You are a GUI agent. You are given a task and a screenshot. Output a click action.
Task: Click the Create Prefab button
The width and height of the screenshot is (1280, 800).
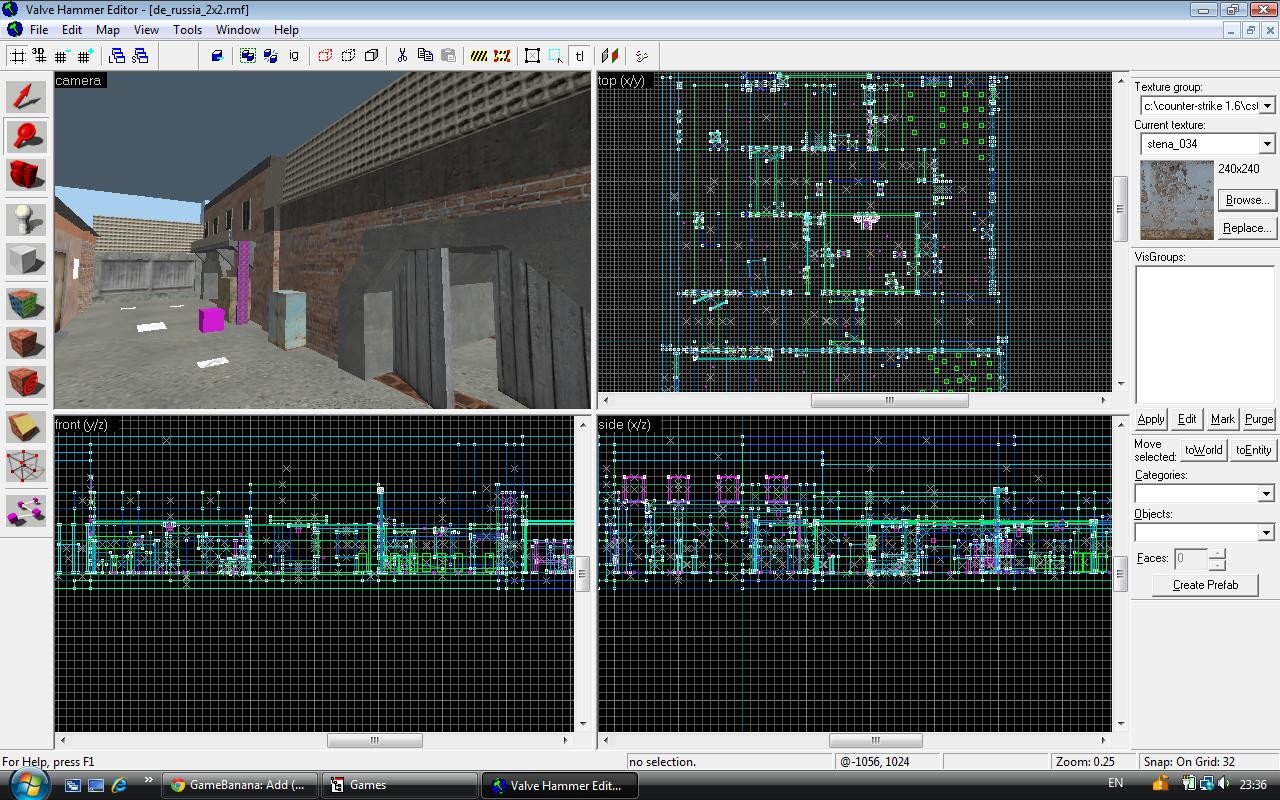point(1205,585)
